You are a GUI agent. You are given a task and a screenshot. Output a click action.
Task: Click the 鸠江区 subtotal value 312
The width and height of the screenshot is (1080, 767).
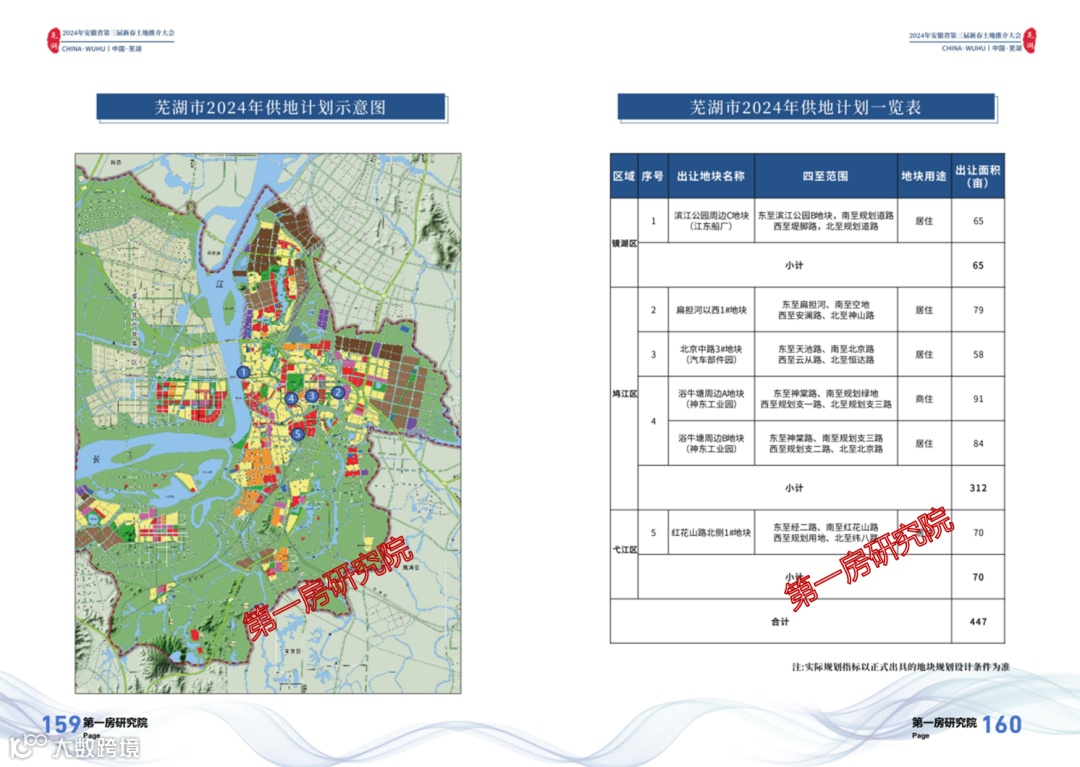pos(978,487)
